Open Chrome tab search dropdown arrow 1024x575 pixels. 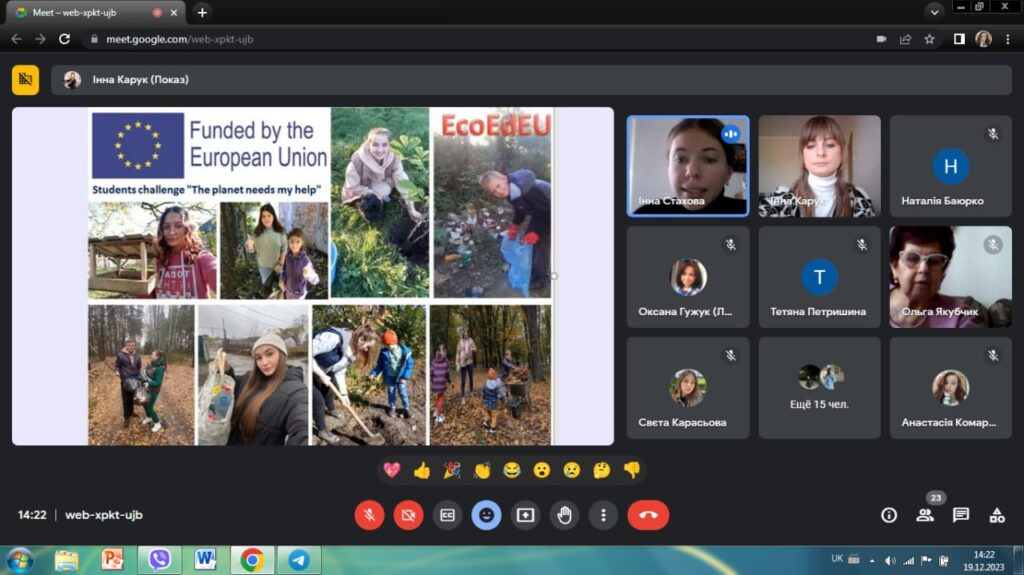(x=935, y=12)
